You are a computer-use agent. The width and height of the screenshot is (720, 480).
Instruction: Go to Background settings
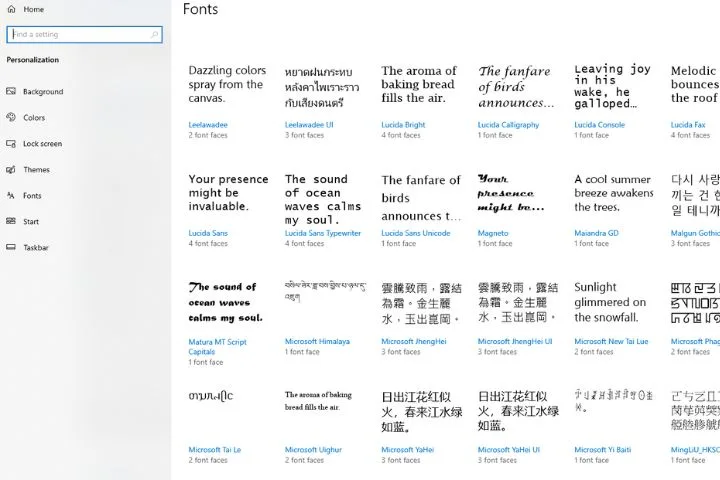point(43,92)
